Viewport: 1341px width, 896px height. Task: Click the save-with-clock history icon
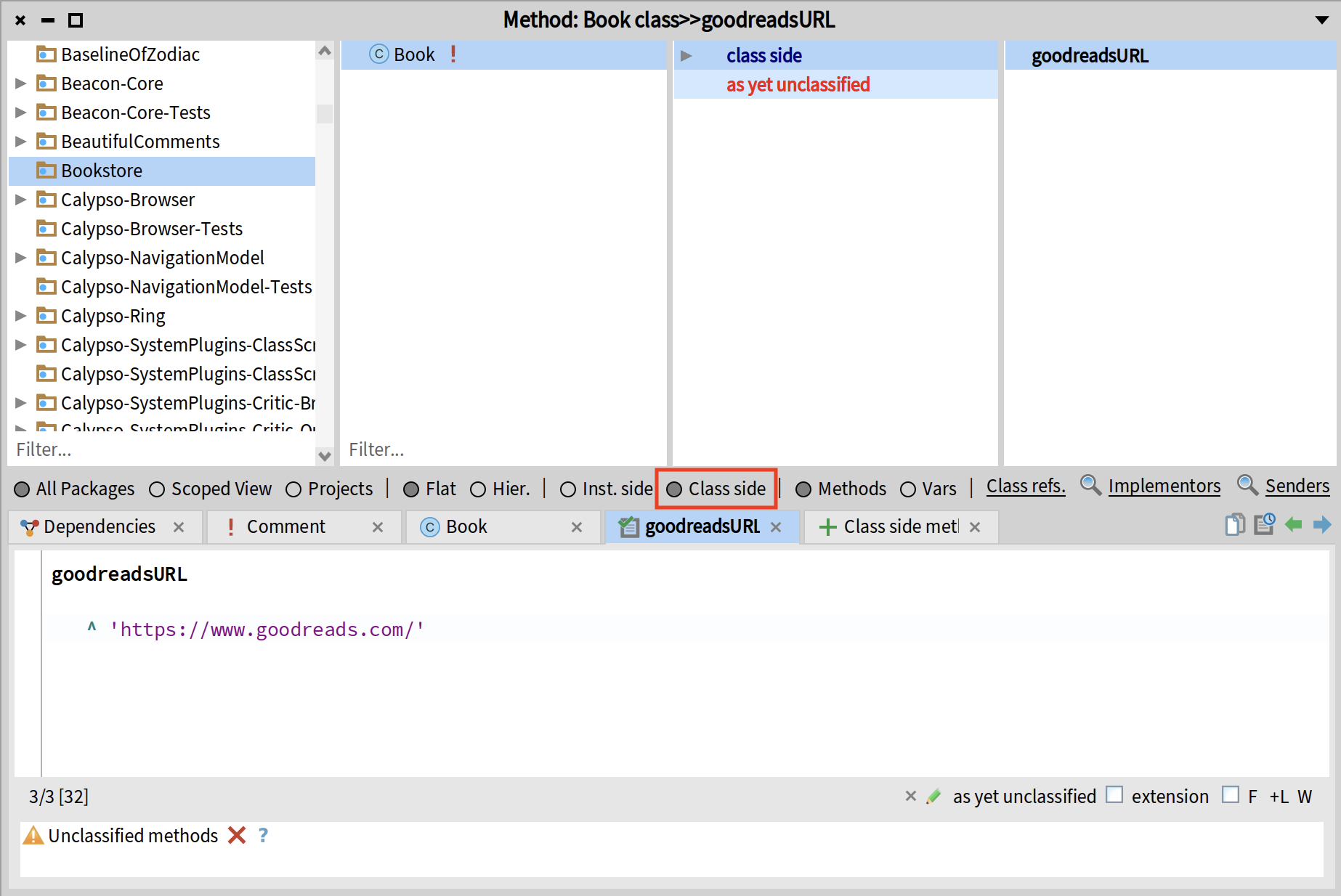tap(1264, 524)
